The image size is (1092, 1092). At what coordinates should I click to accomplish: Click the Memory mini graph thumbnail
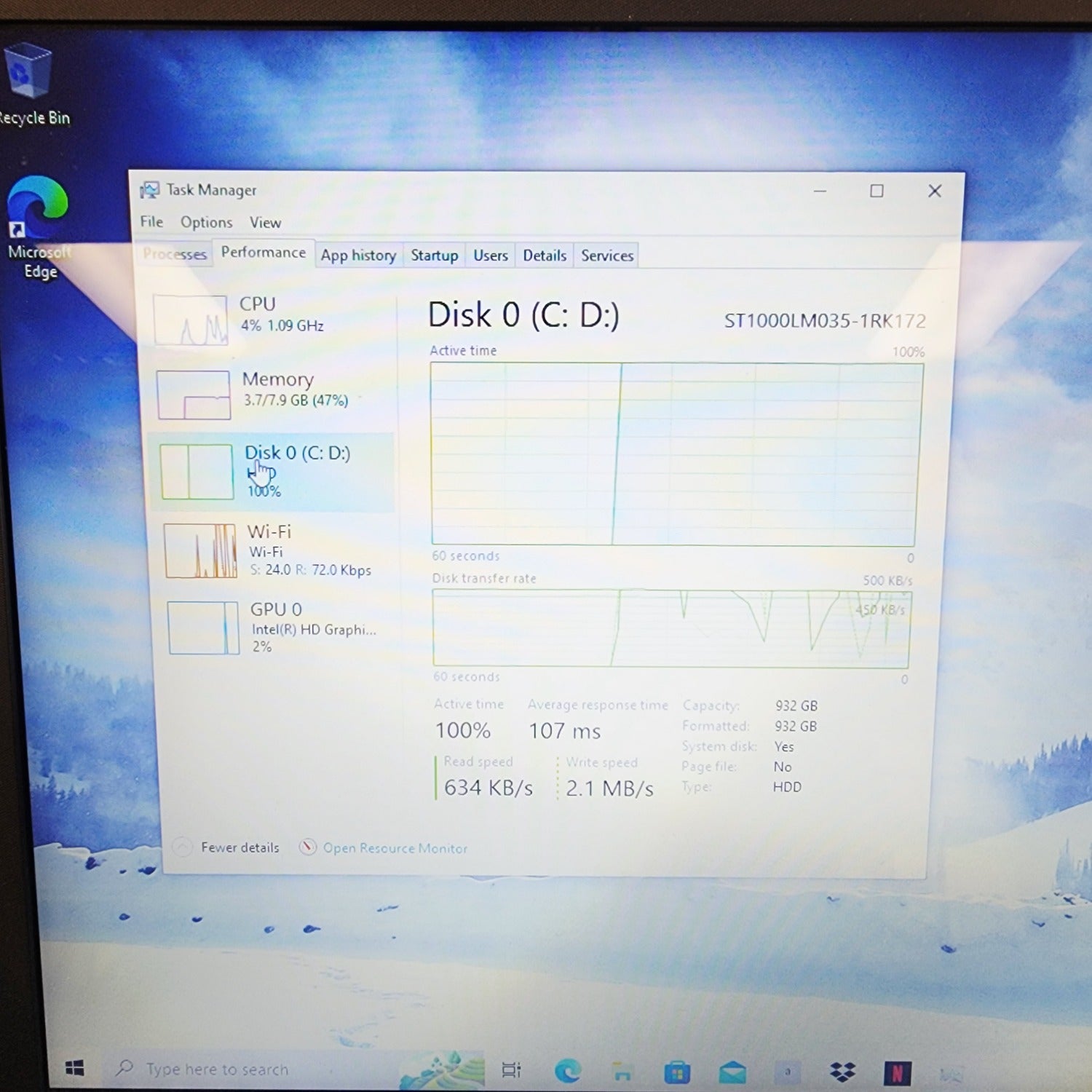(x=194, y=395)
